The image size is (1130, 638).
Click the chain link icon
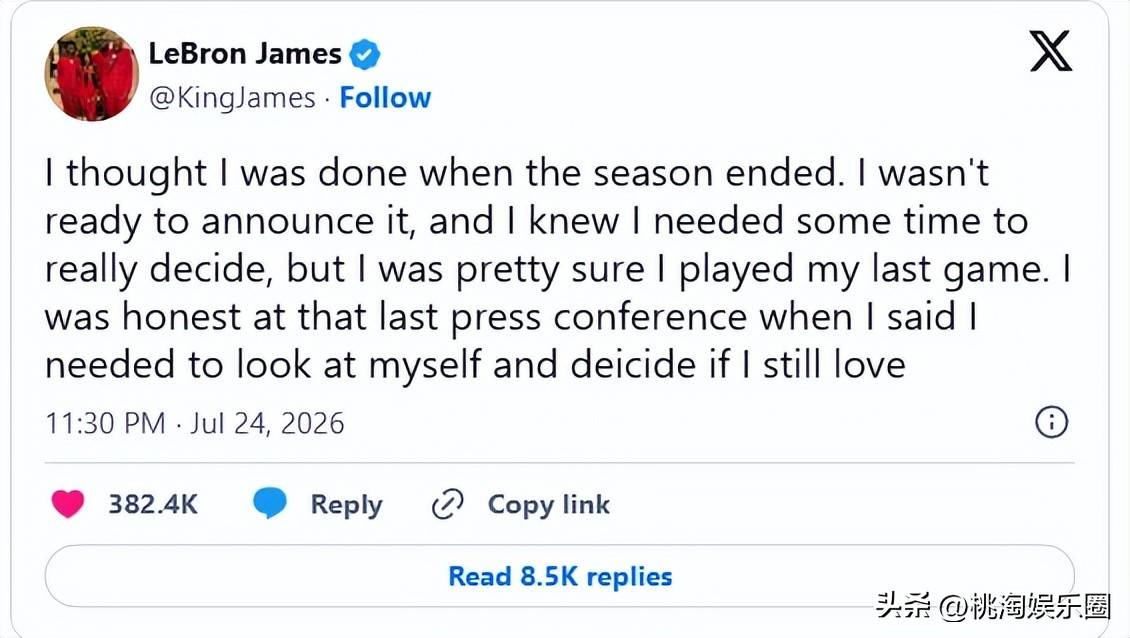[448, 504]
